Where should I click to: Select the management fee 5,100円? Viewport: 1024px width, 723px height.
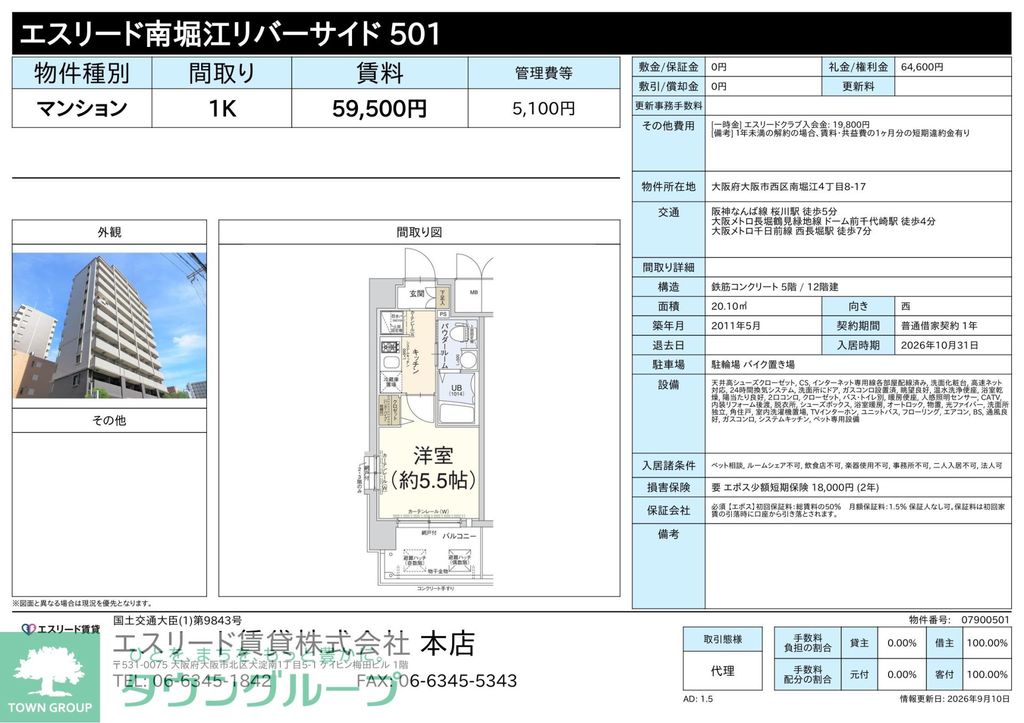pos(544,108)
